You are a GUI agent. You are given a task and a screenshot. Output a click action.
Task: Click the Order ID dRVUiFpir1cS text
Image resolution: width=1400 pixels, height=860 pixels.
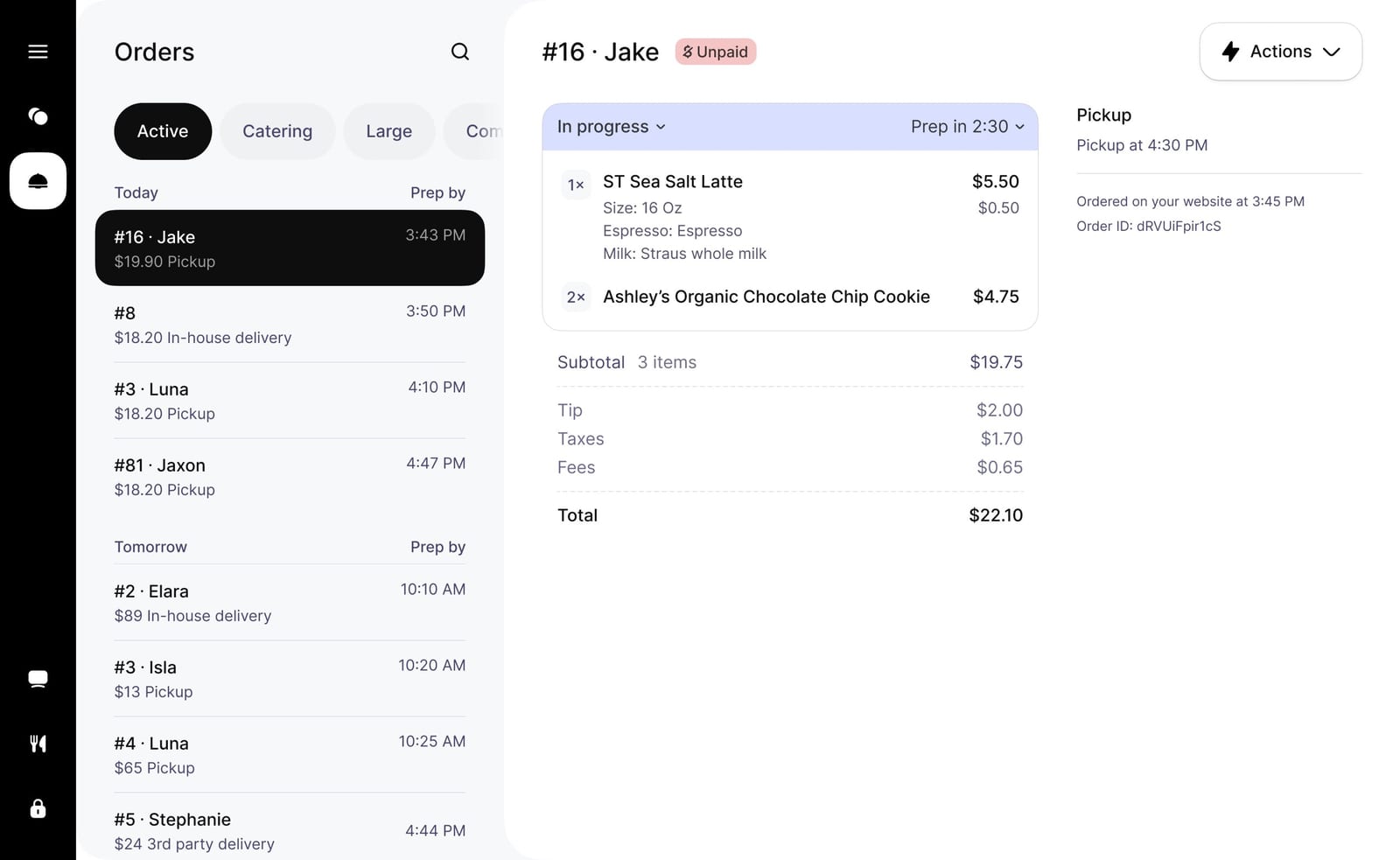tap(1149, 226)
